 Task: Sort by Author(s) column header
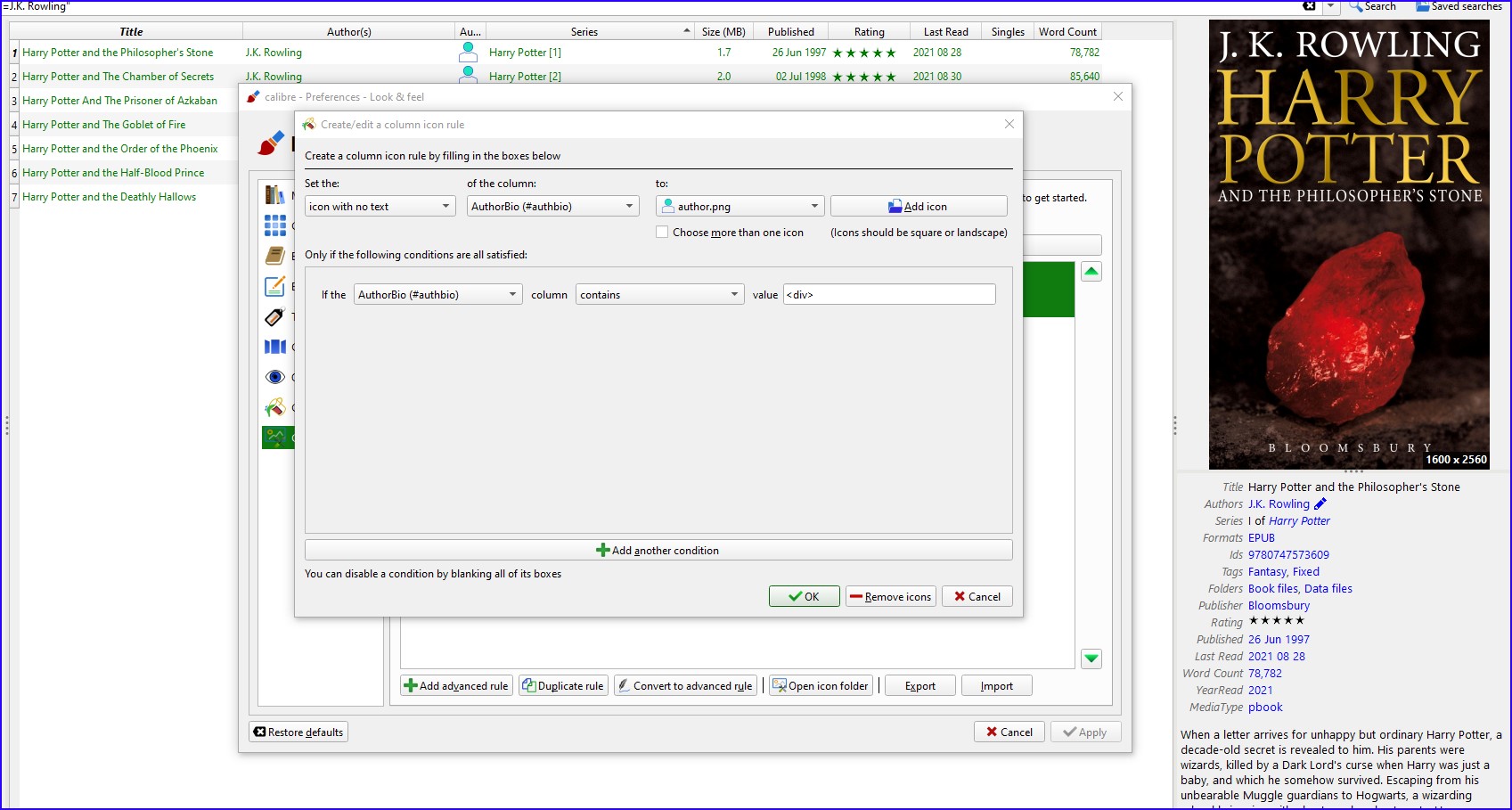pyautogui.click(x=349, y=31)
